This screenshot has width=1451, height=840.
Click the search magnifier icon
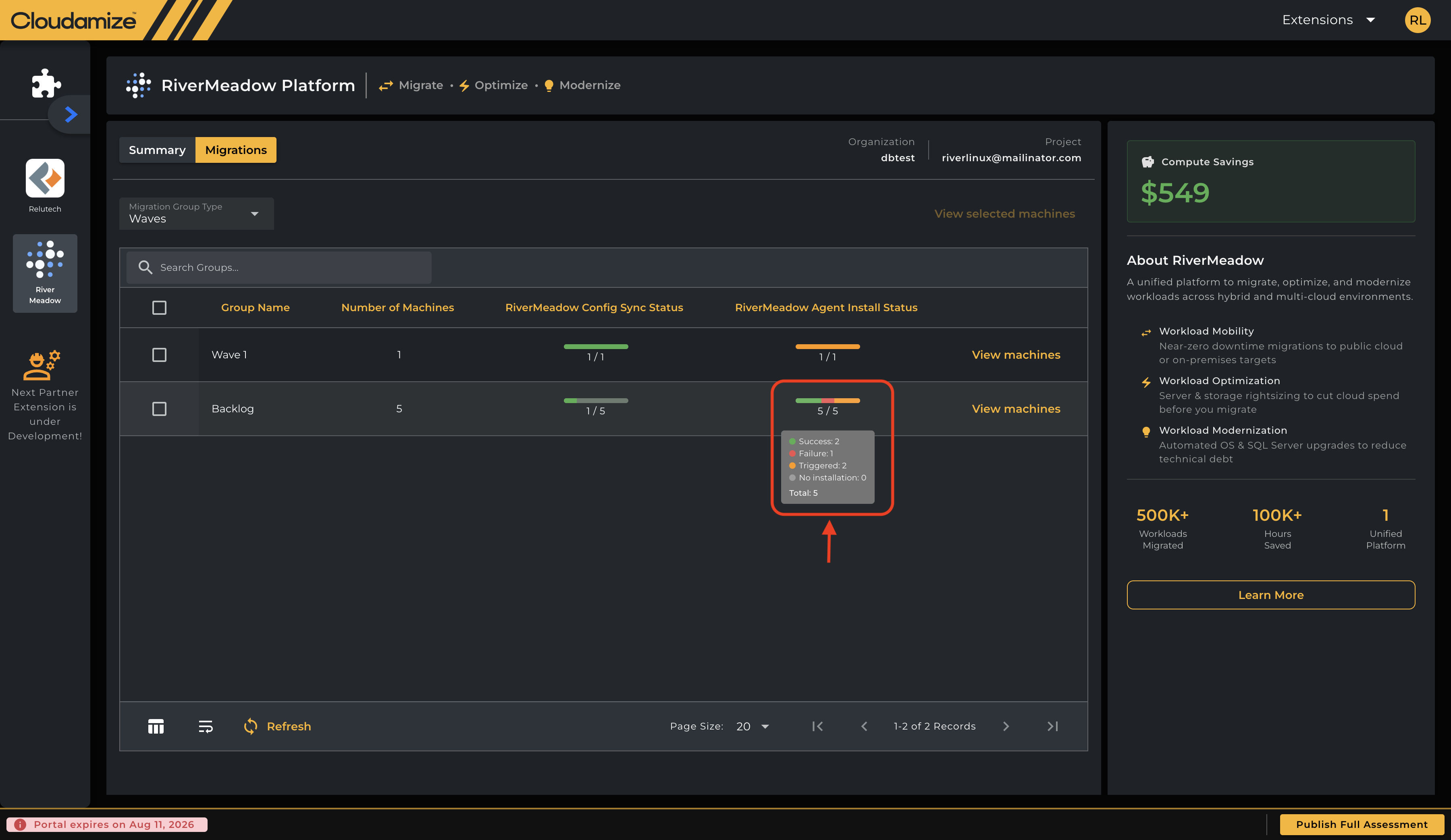[146, 267]
